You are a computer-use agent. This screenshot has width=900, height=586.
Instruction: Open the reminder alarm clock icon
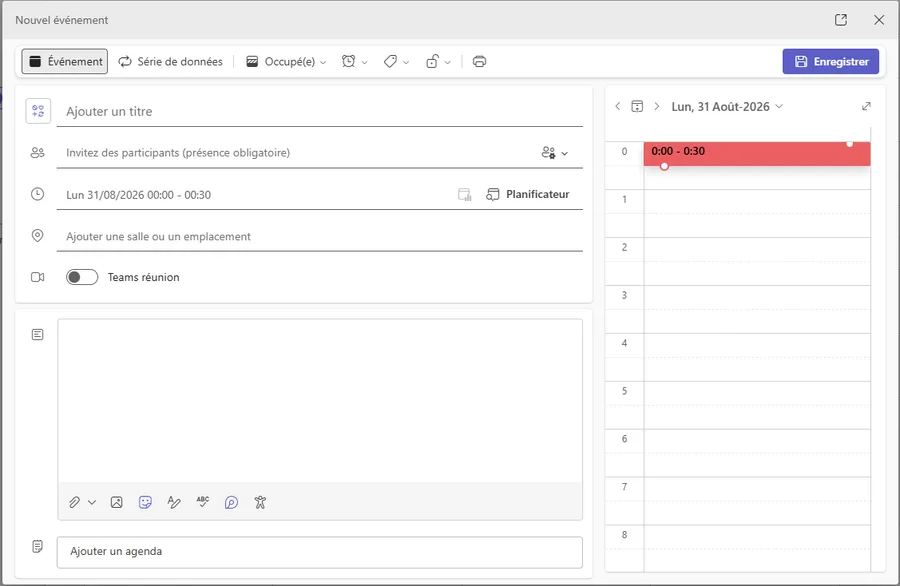tap(348, 61)
